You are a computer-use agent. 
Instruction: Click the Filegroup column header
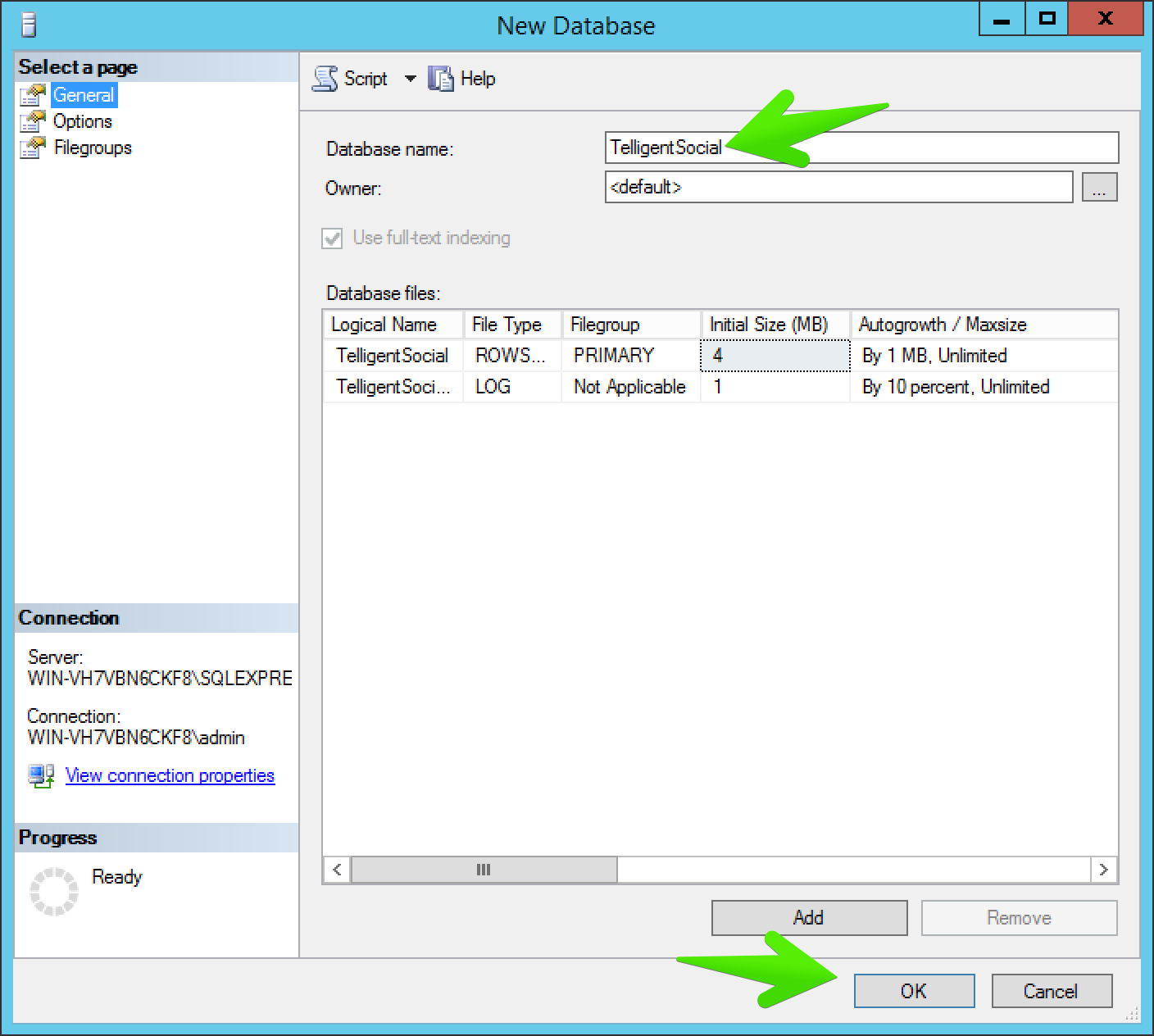tap(631, 325)
